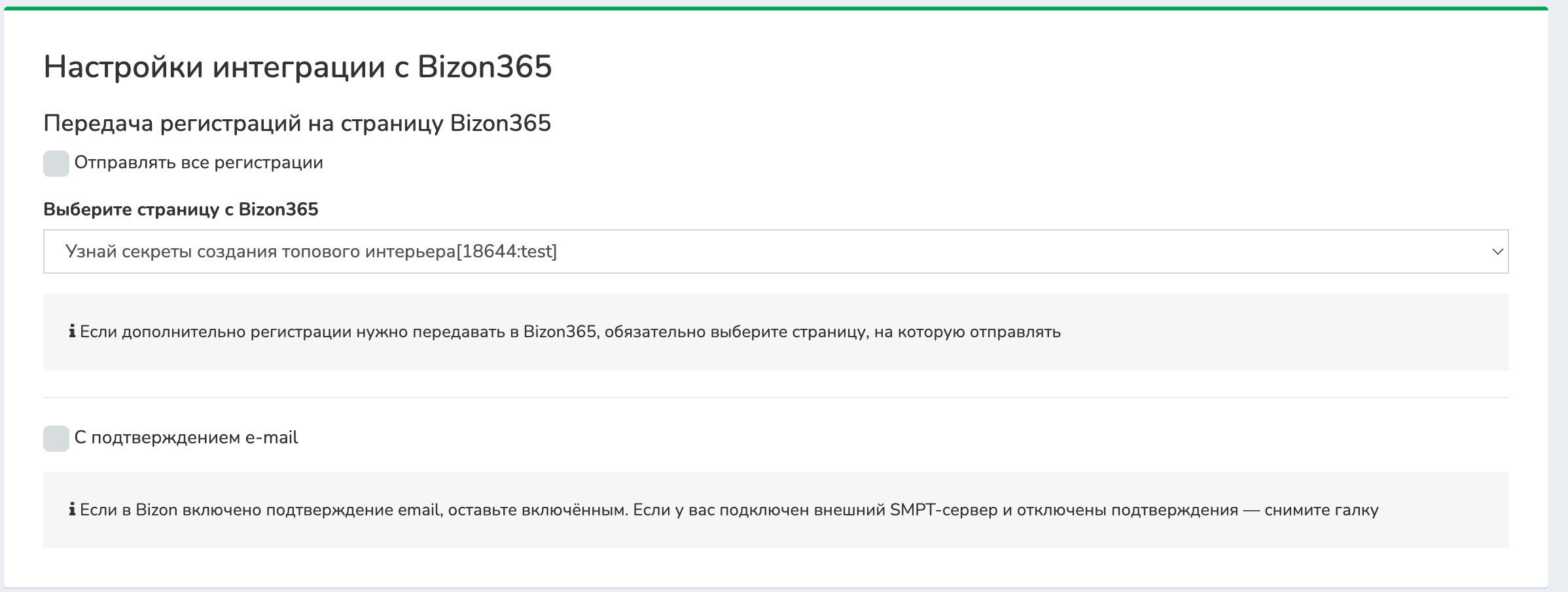Click the horizontal divider below the first hint

coord(775,398)
